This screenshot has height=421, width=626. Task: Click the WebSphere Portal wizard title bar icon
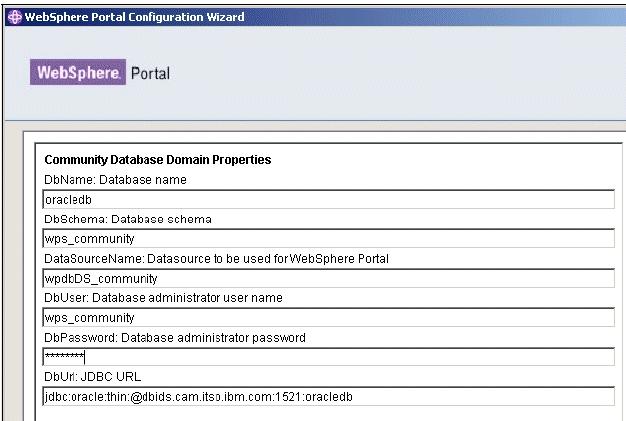(x=15, y=17)
